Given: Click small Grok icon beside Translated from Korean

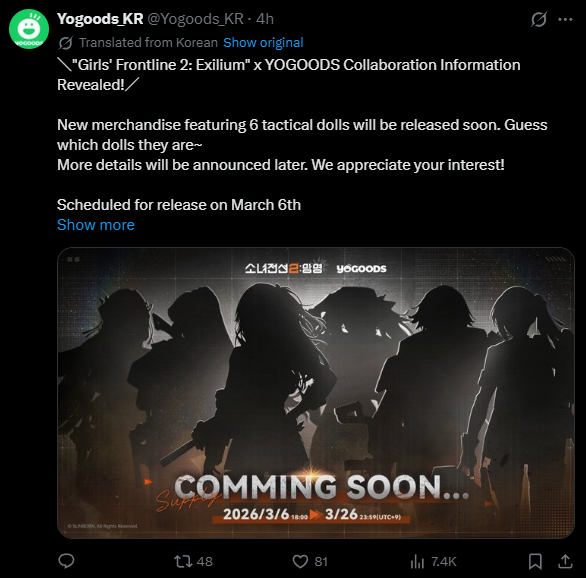Looking at the screenshot, I should [x=65, y=43].
